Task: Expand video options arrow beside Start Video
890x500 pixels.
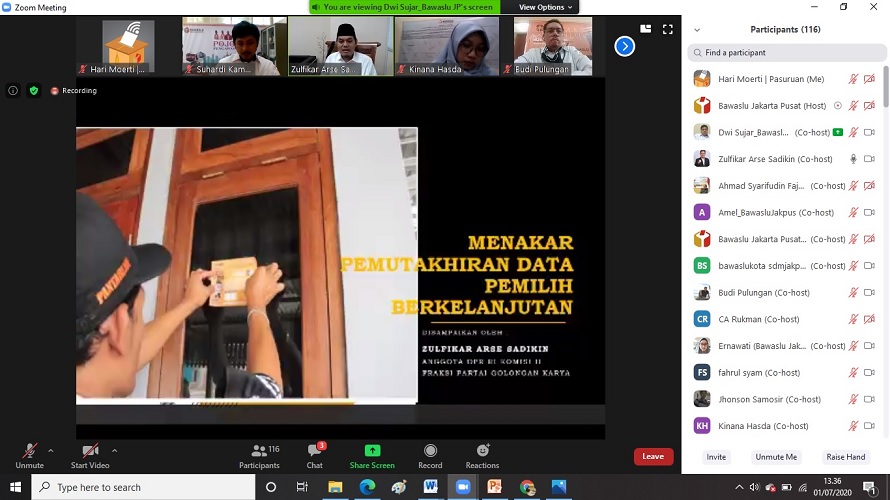Action: pyautogui.click(x=115, y=450)
